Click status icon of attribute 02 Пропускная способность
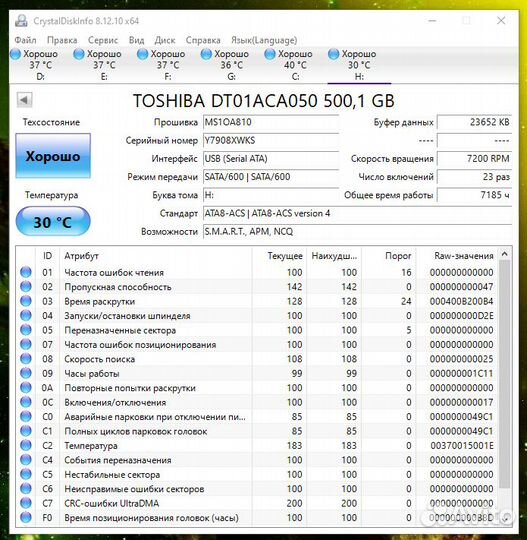This screenshot has height=540, width=527. (x=26, y=287)
